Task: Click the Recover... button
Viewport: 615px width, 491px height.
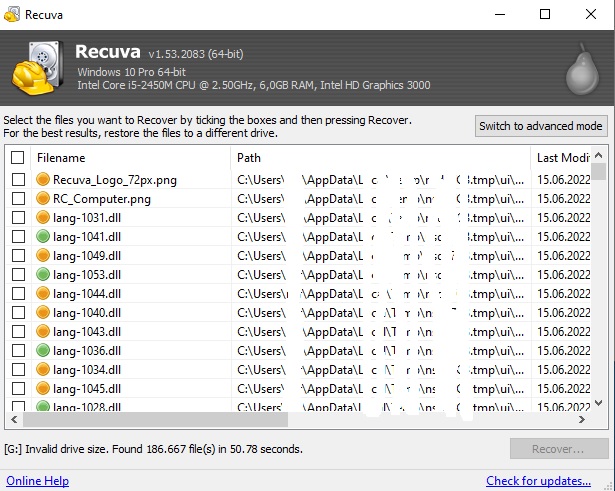Action: 559,449
